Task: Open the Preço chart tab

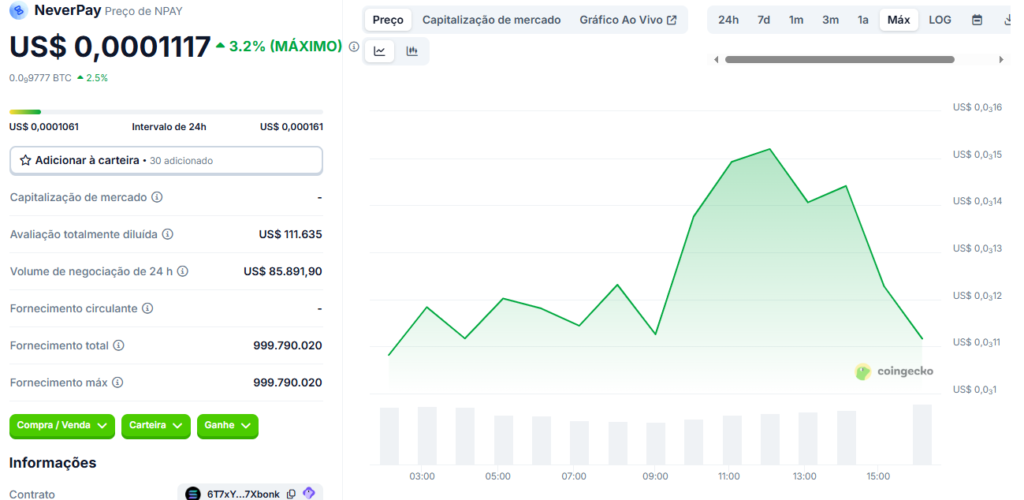Action: point(388,20)
